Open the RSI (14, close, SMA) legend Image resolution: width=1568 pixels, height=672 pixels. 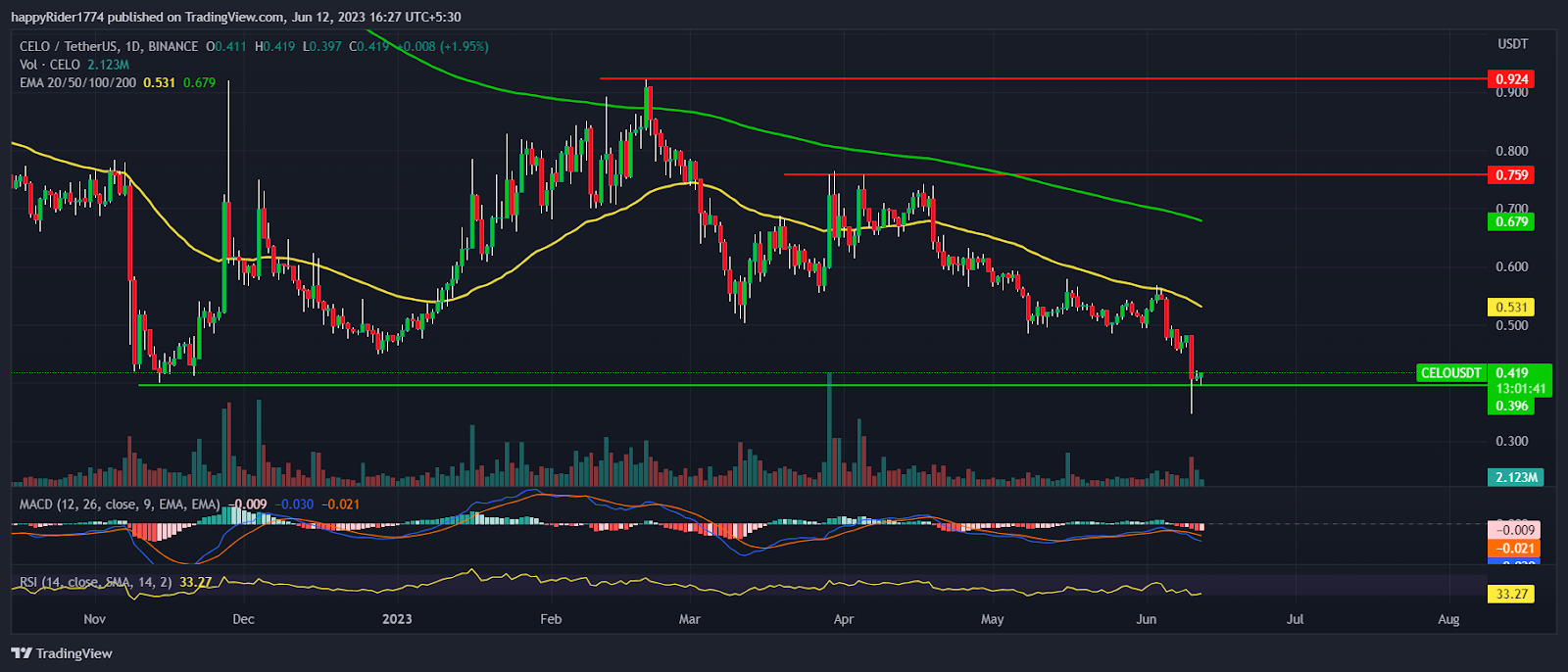tap(116, 582)
